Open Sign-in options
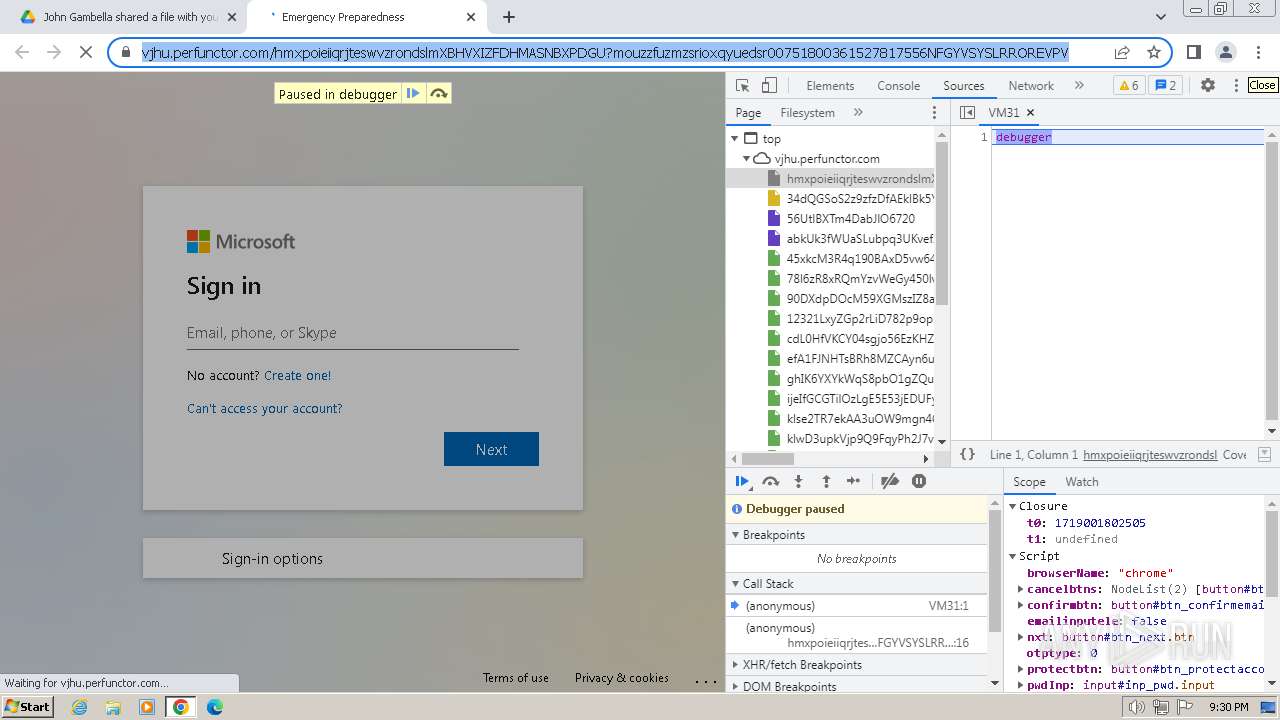This screenshot has height=720, width=1280. (x=363, y=558)
